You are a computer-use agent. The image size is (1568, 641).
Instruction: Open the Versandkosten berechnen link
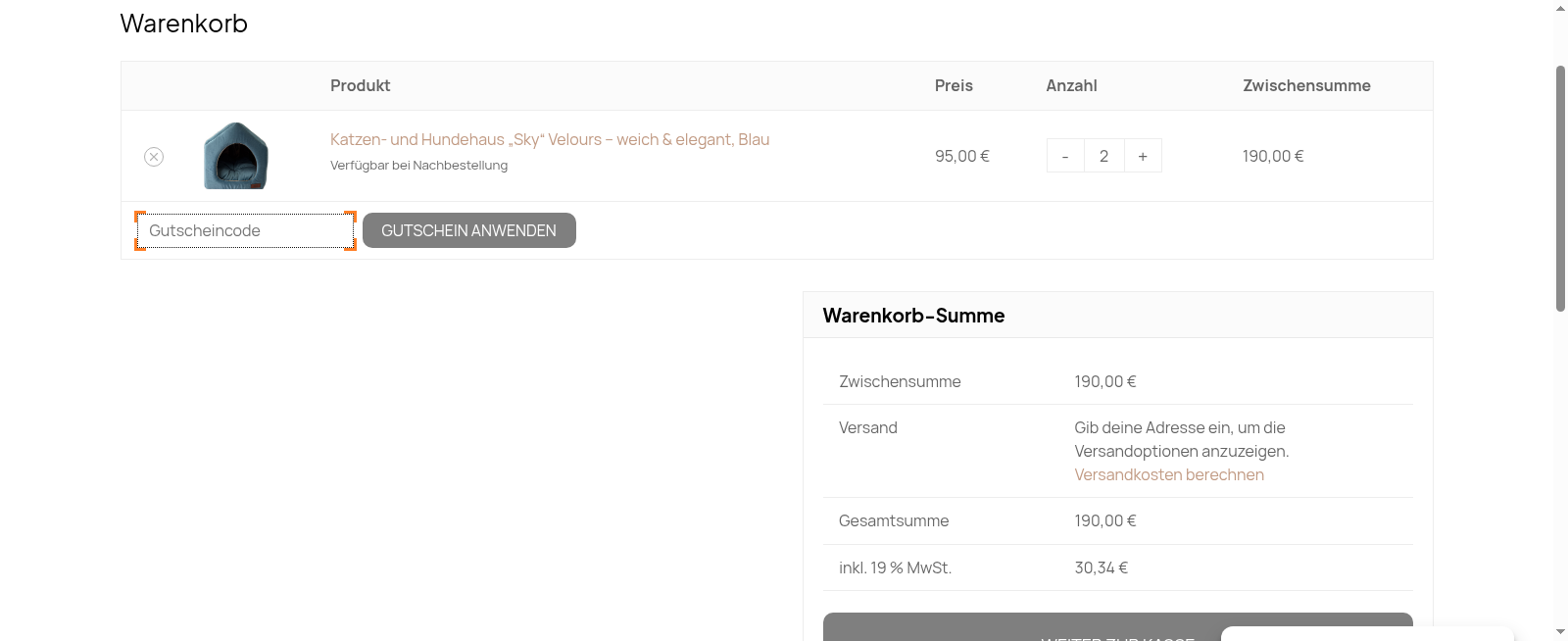pos(1168,474)
